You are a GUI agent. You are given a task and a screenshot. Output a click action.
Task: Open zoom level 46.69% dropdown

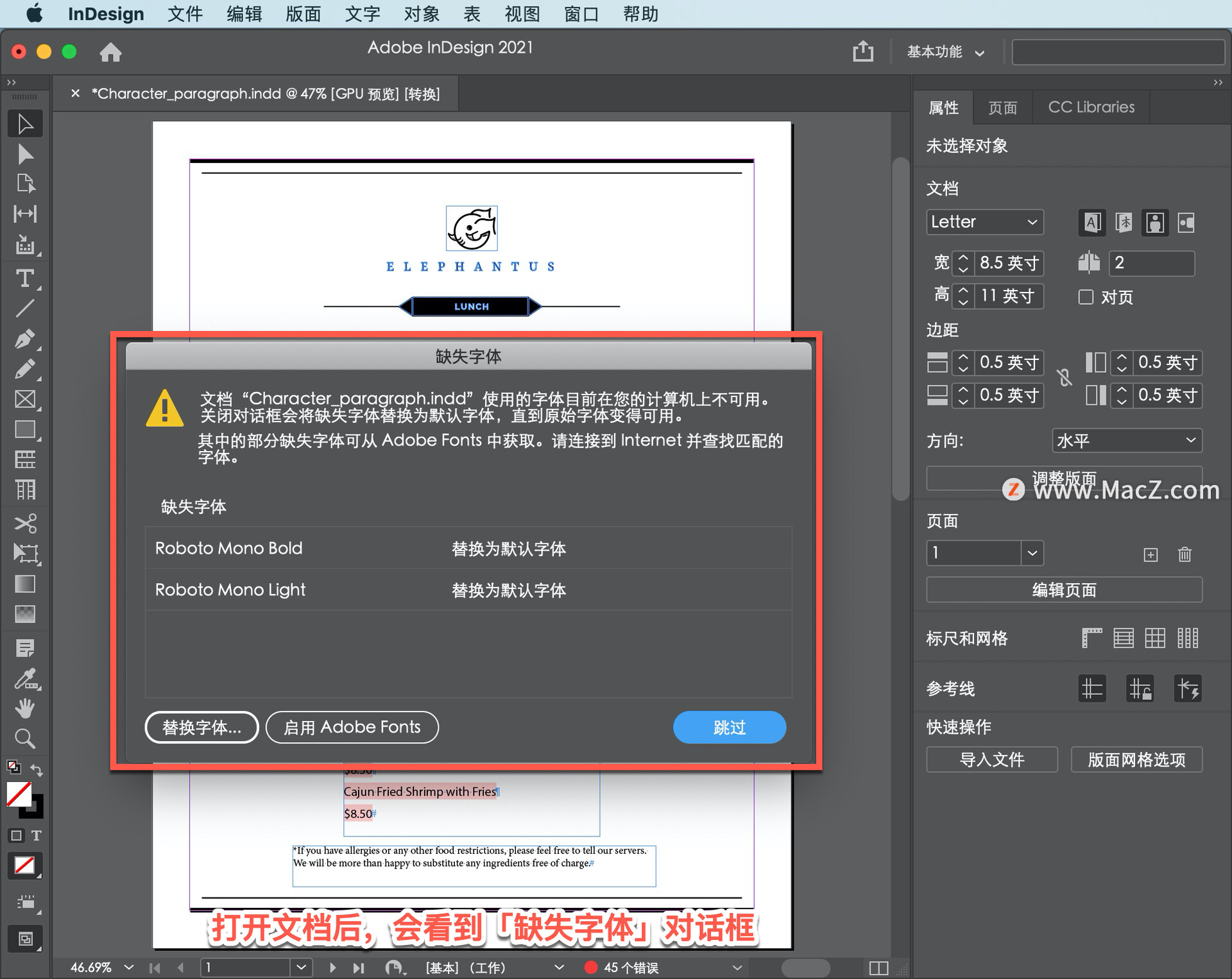[x=128, y=967]
